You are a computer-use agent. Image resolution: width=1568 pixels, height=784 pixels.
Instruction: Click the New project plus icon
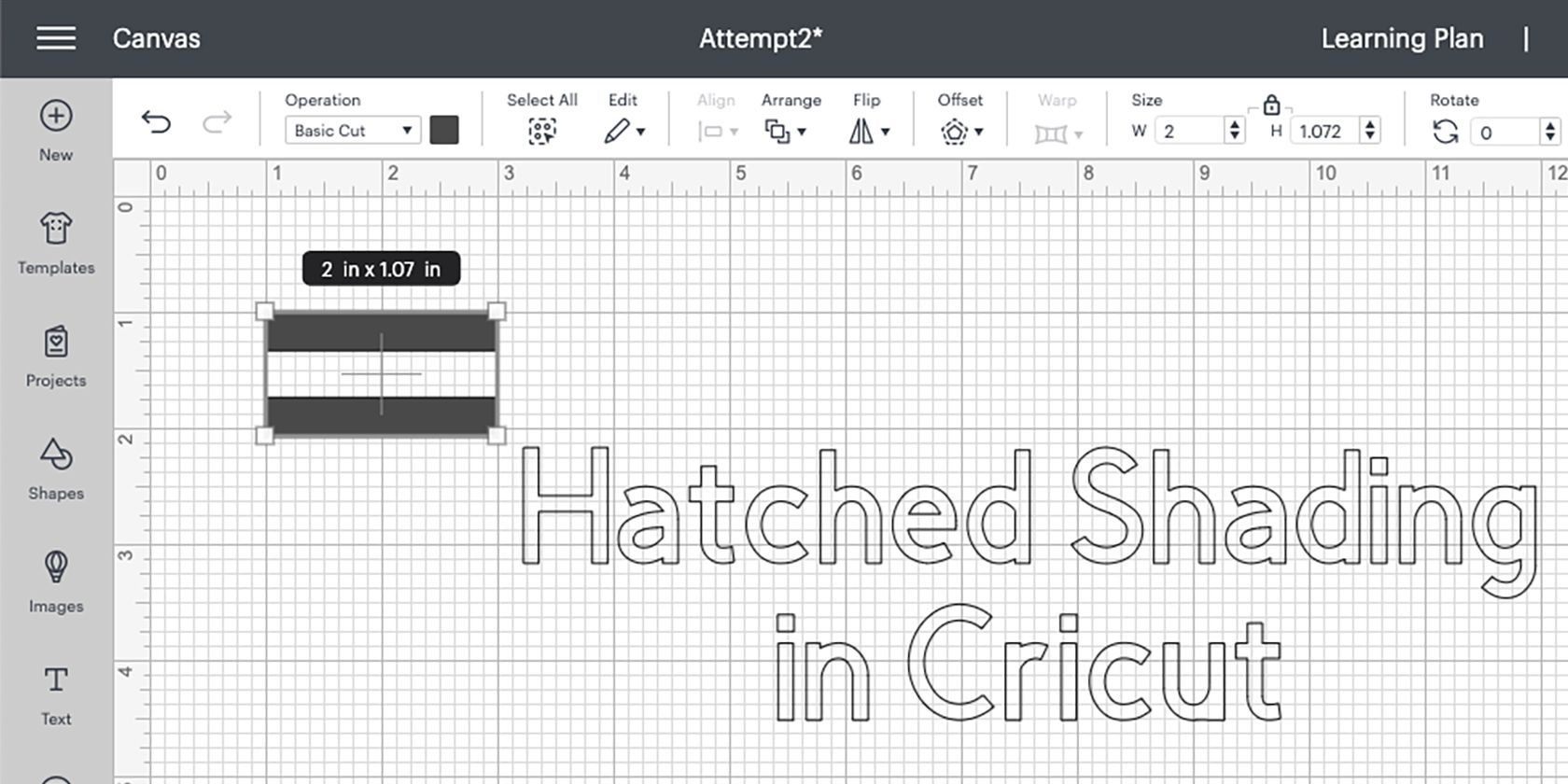56,116
